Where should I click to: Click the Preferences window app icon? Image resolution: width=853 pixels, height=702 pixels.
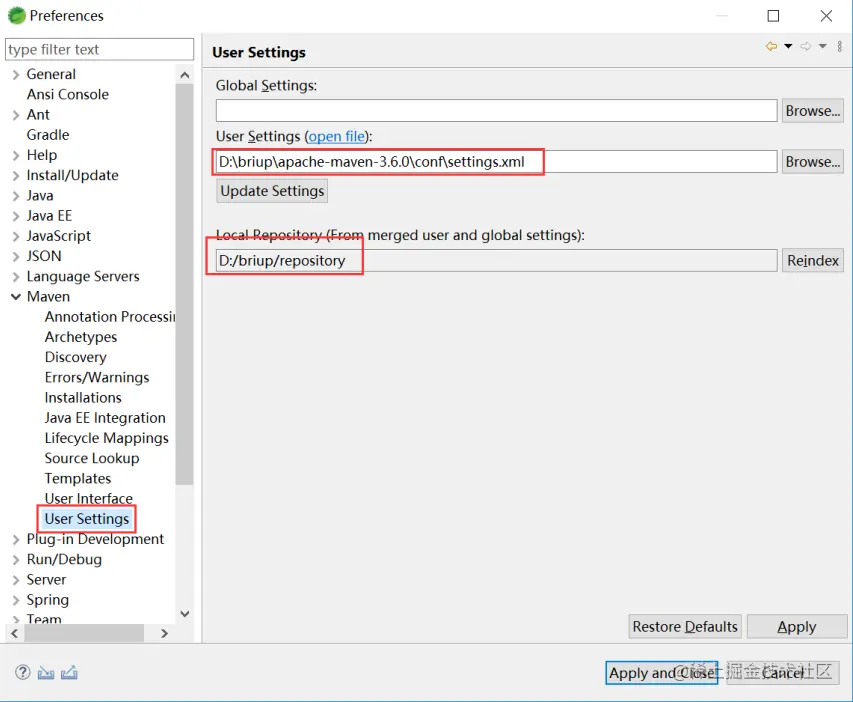point(17,16)
